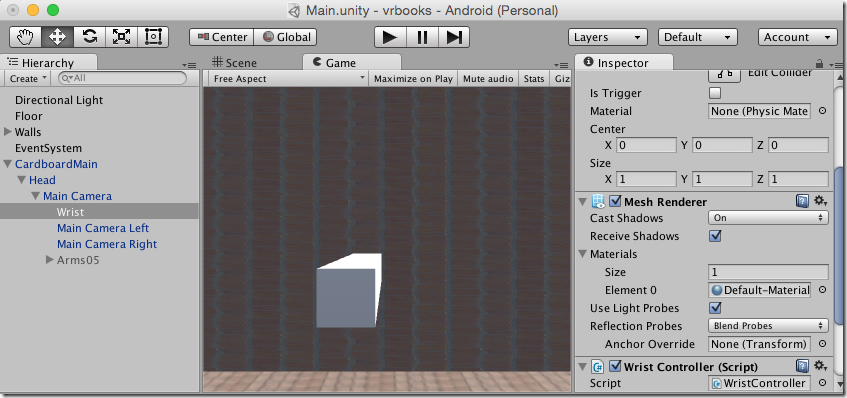Disable the Receive Shadows checkbox

[x=715, y=236]
